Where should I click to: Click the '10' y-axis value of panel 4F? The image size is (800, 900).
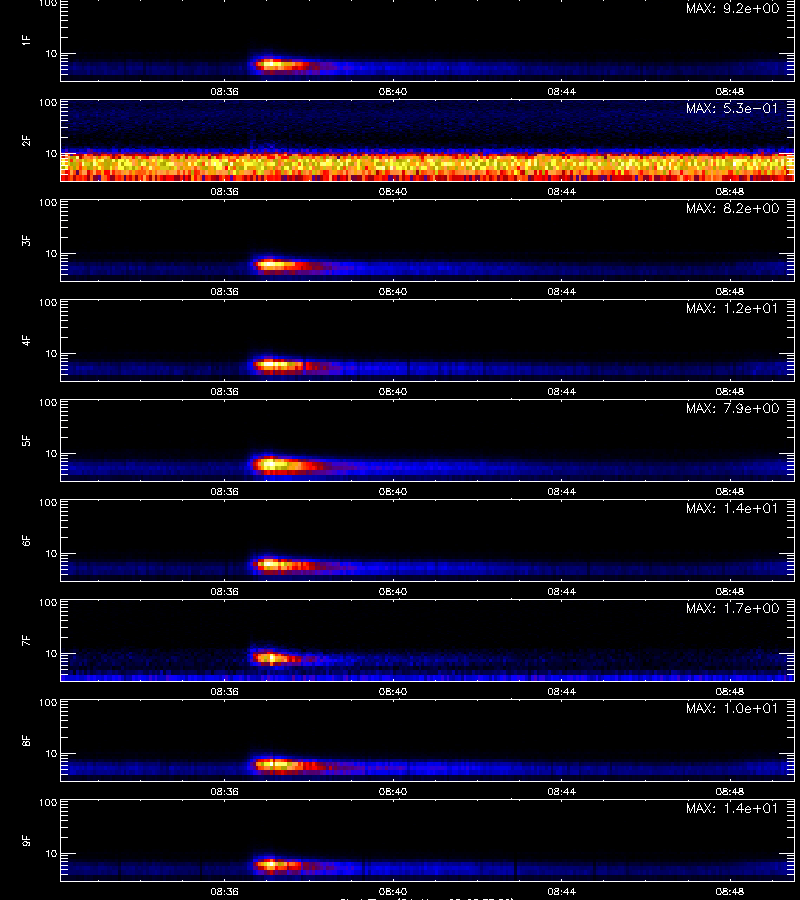click(51, 354)
